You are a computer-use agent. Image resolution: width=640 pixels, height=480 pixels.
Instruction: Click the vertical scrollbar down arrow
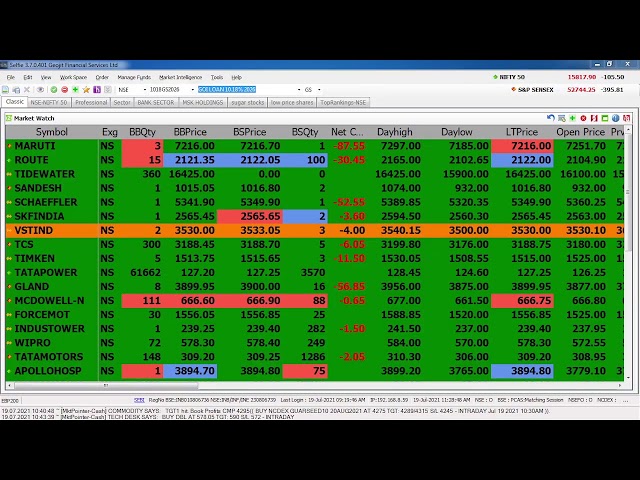click(628, 378)
